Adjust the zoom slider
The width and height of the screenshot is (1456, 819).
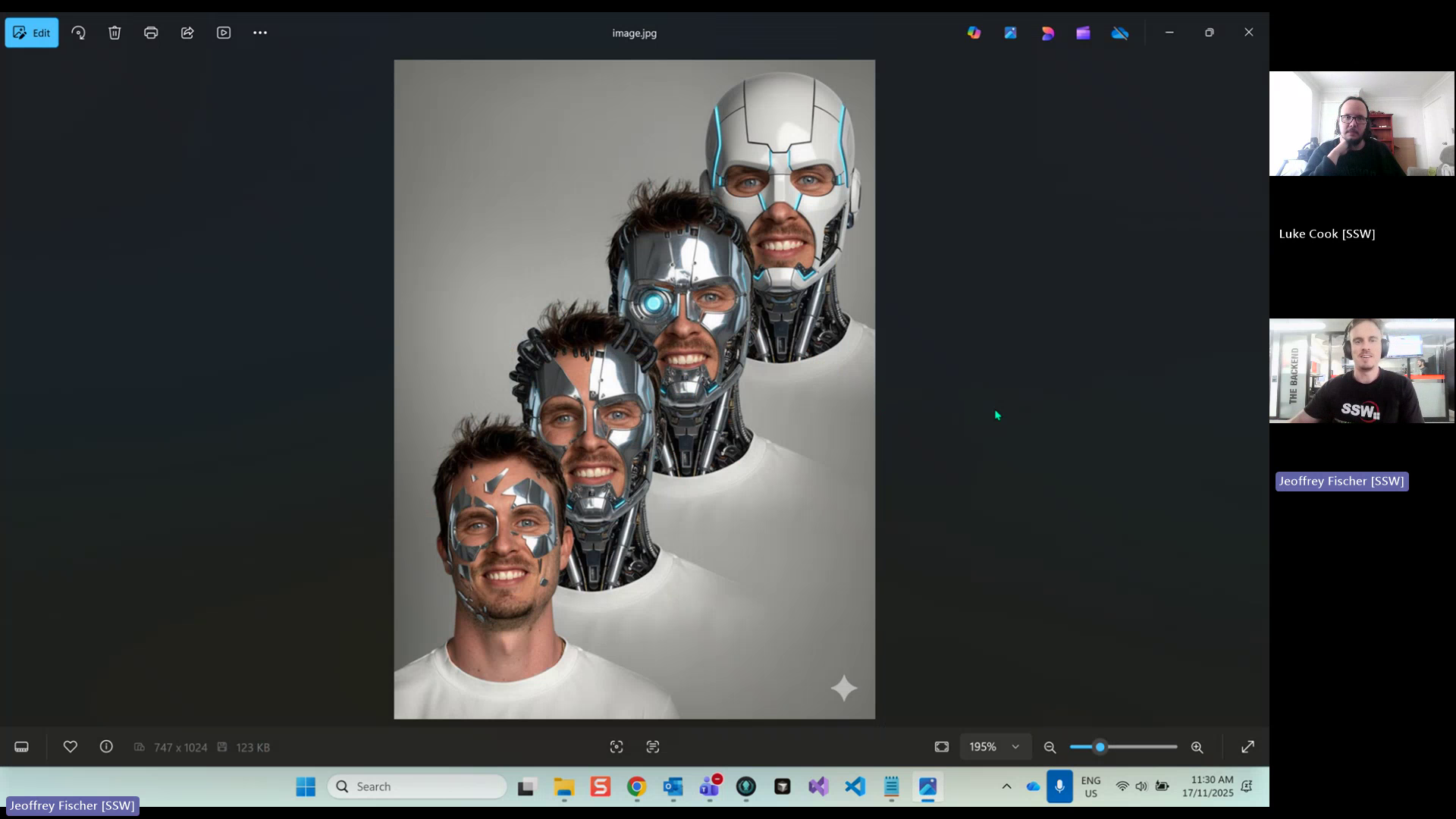point(1100,747)
